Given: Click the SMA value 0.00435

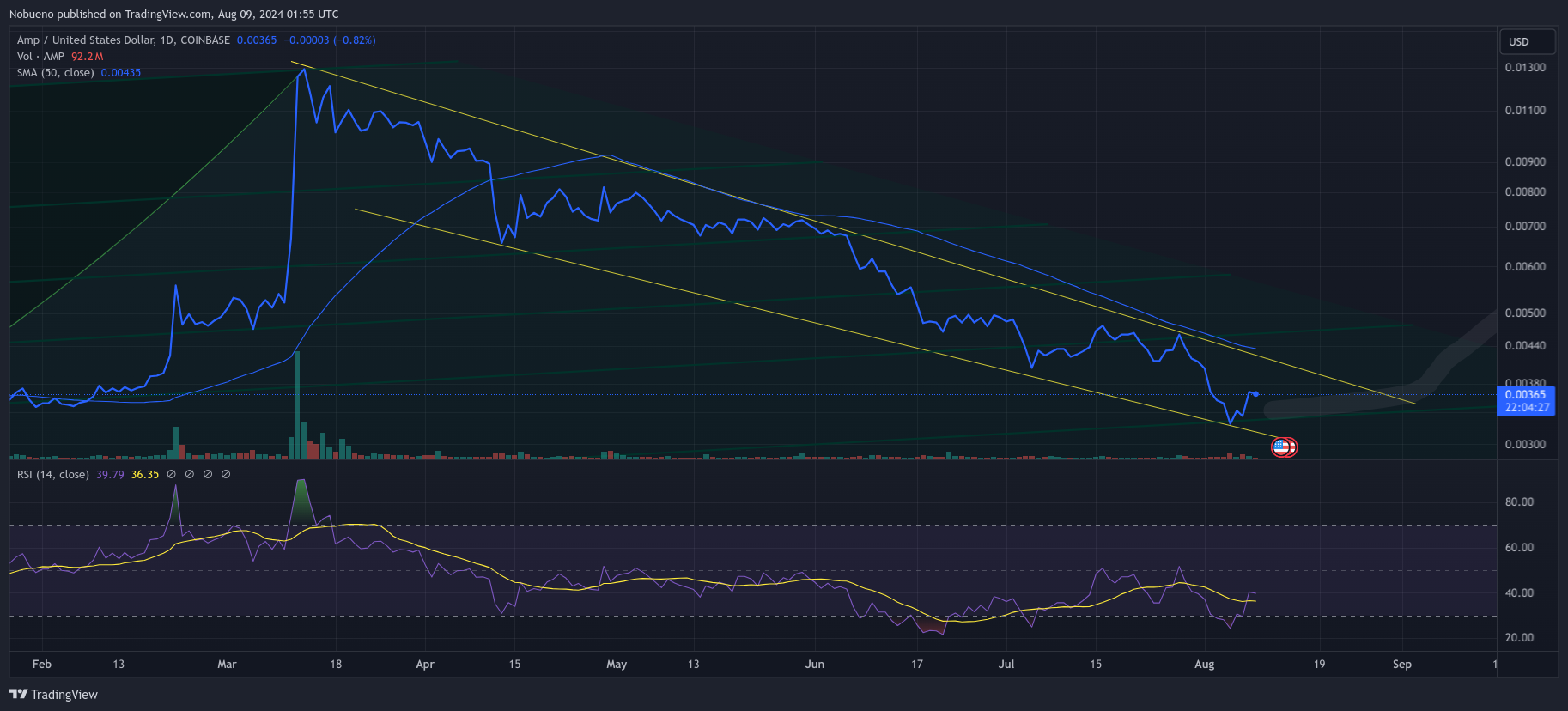Looking at the screenshot, I should [121, 72].
